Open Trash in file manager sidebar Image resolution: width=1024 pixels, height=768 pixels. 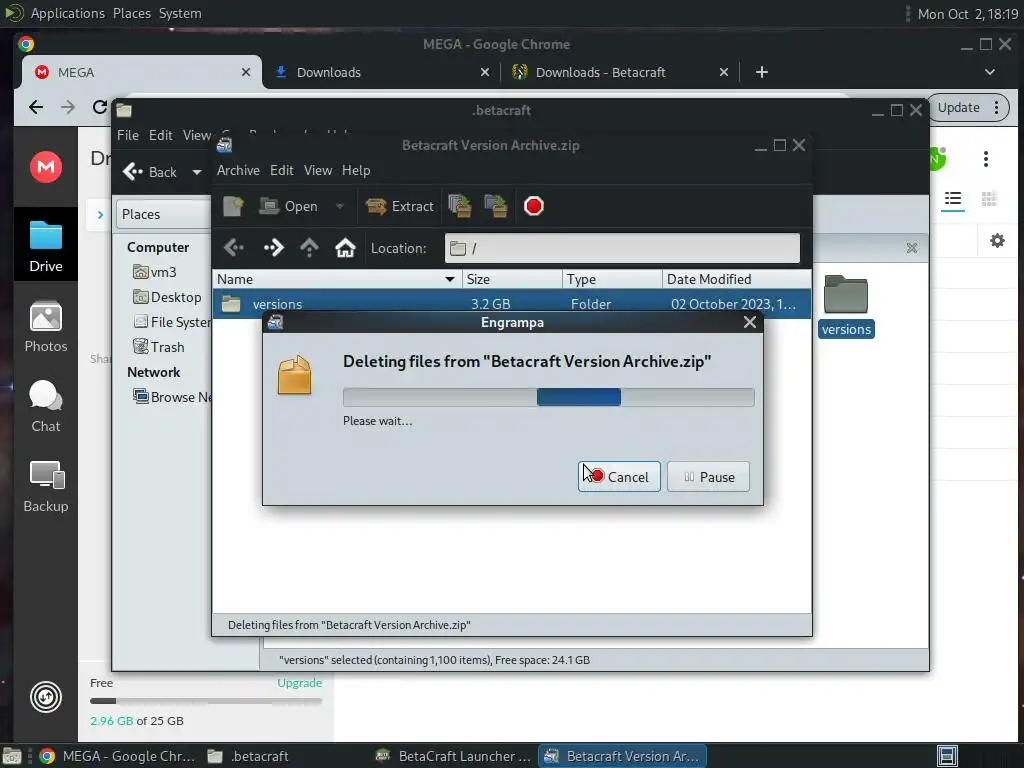(x=159, y=347)
